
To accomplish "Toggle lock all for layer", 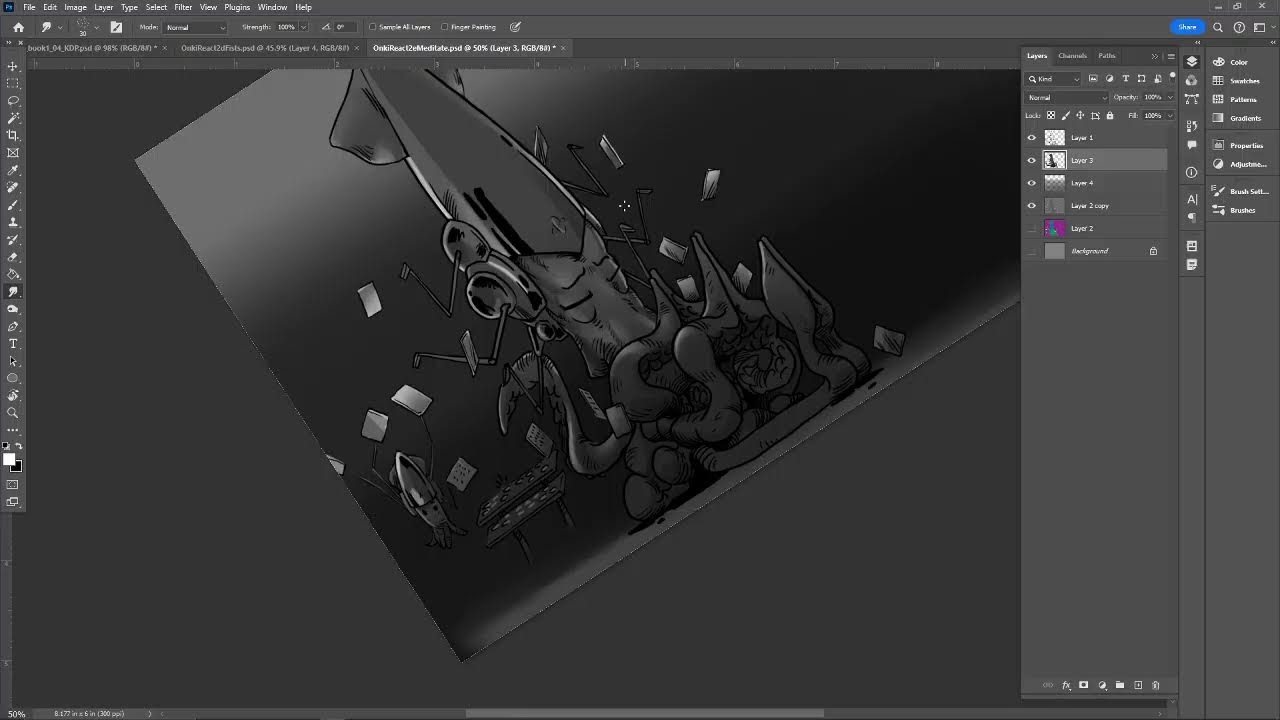I will (1110, 116).
